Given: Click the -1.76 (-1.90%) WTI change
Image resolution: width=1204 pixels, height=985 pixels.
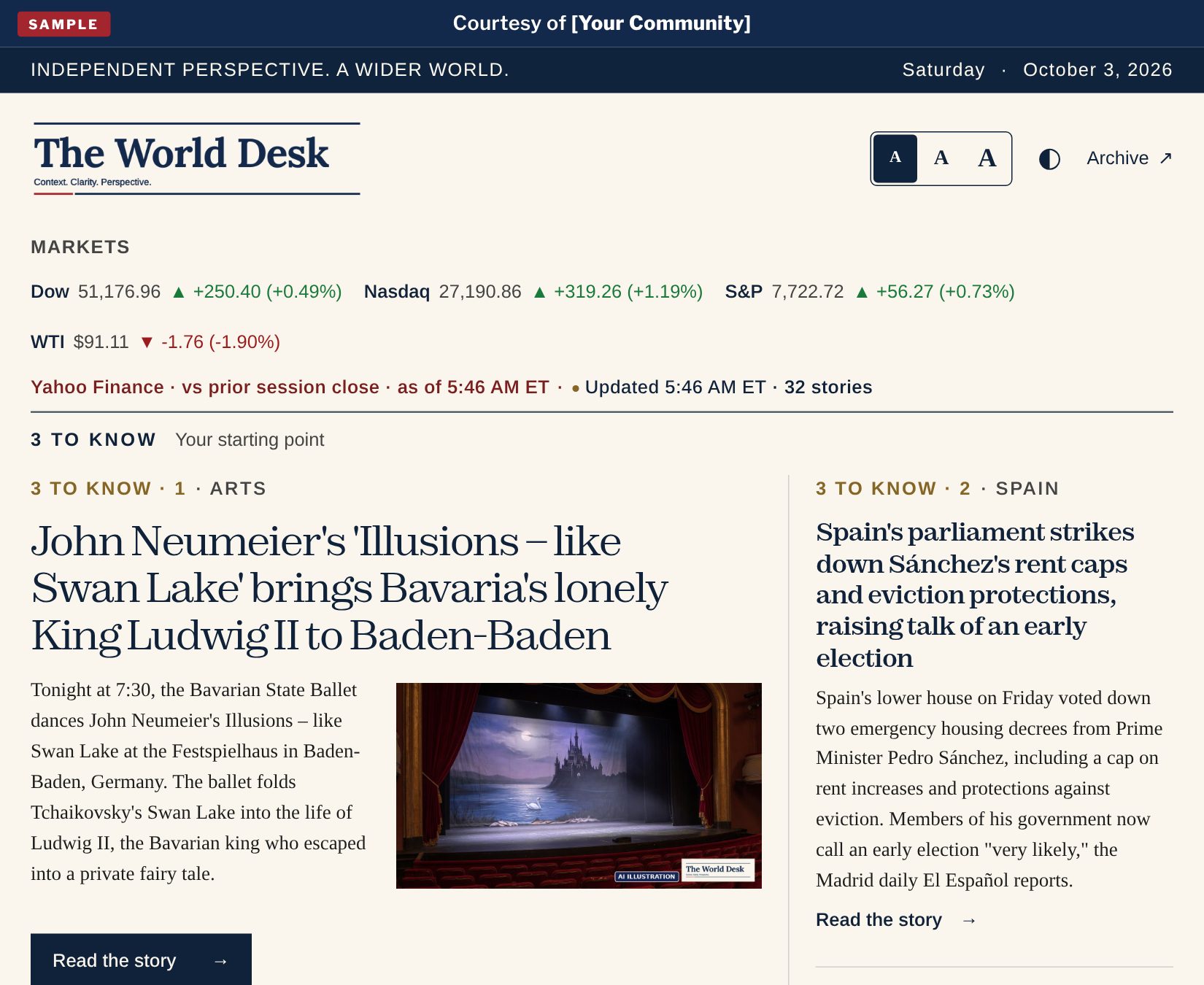Looking at the screenshot, I should [220, 342].
